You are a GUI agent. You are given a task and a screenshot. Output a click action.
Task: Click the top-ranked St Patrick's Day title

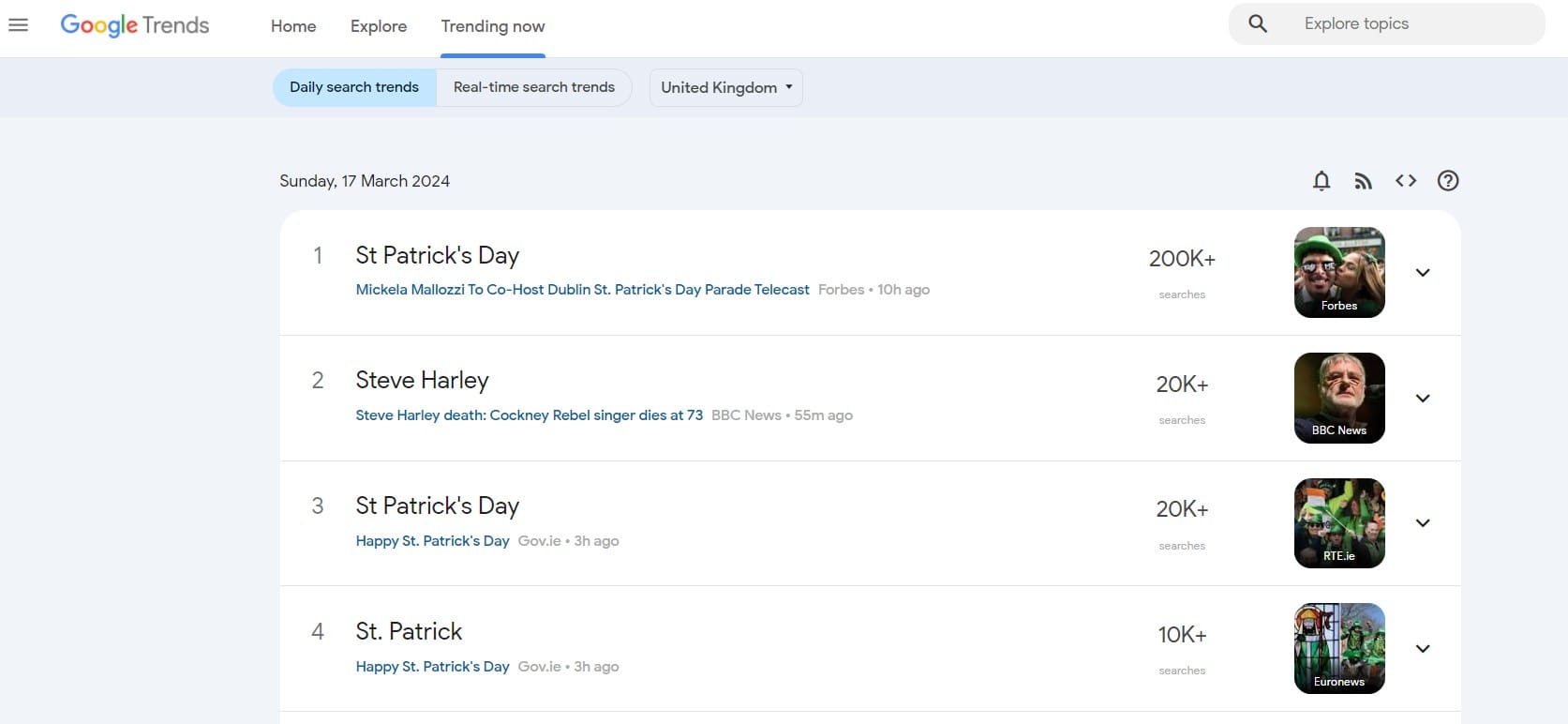(437, 255)
